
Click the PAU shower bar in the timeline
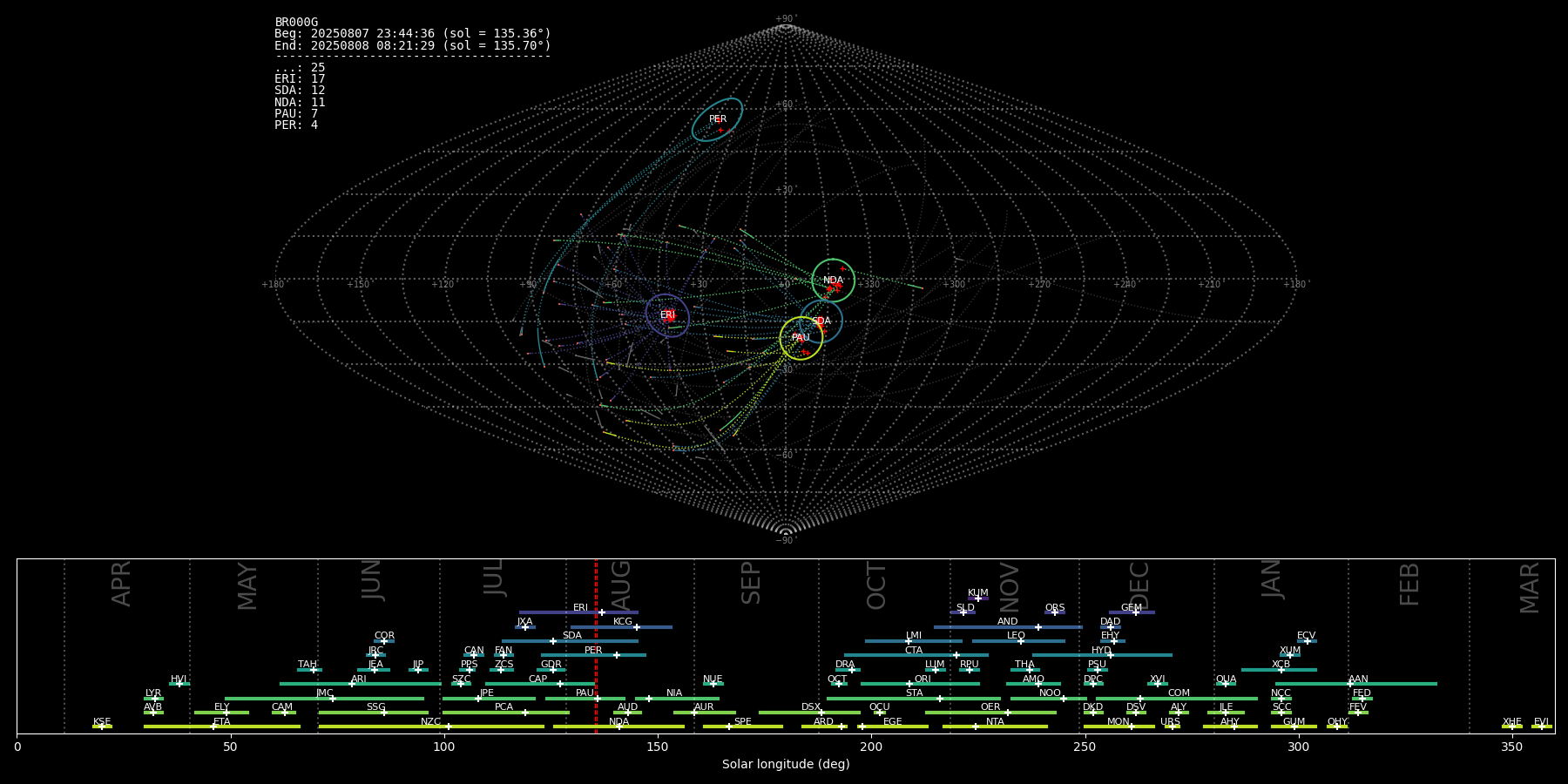click(x=585, y=698)
